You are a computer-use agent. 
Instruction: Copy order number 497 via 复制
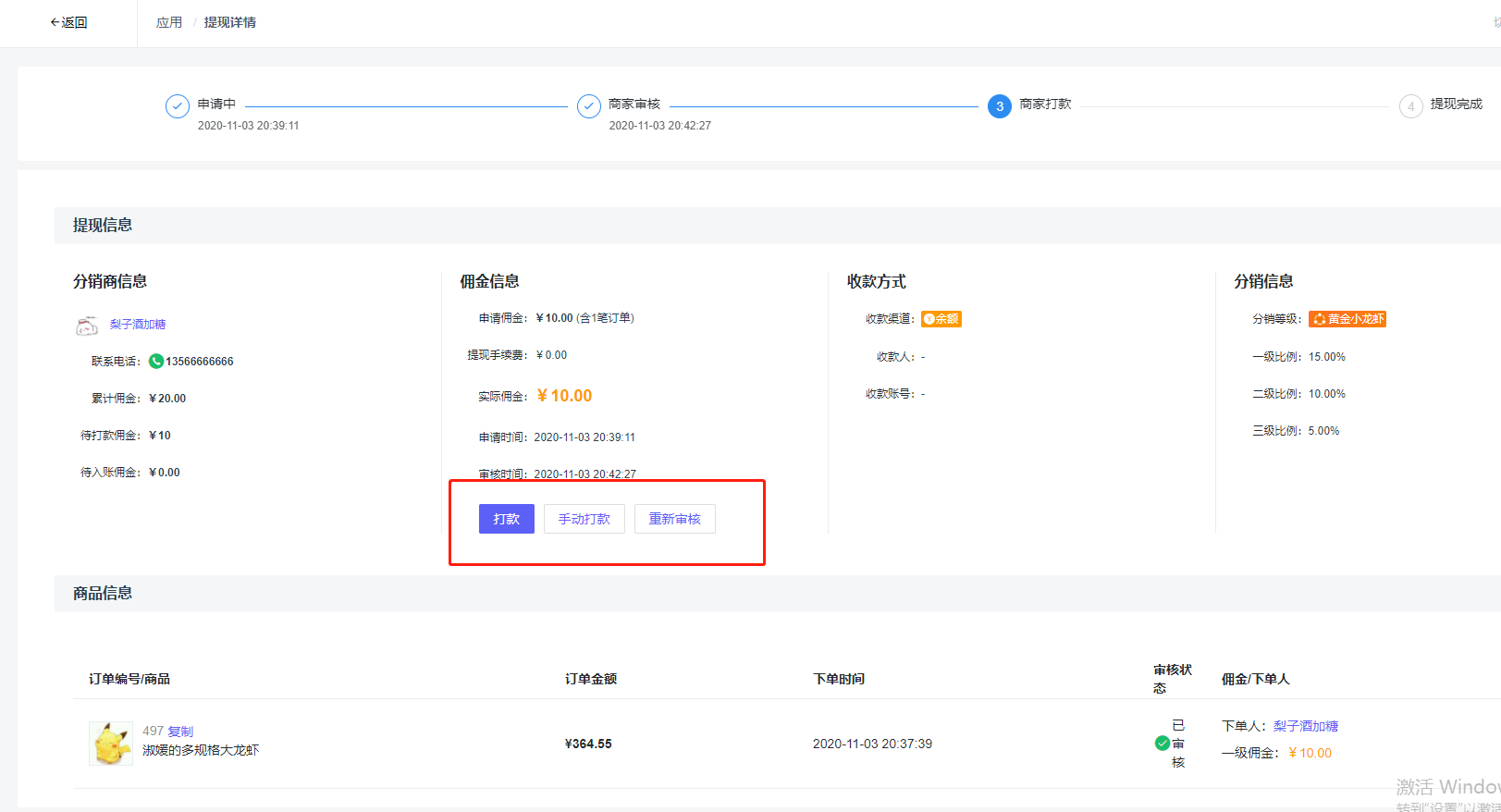(180, 731)
